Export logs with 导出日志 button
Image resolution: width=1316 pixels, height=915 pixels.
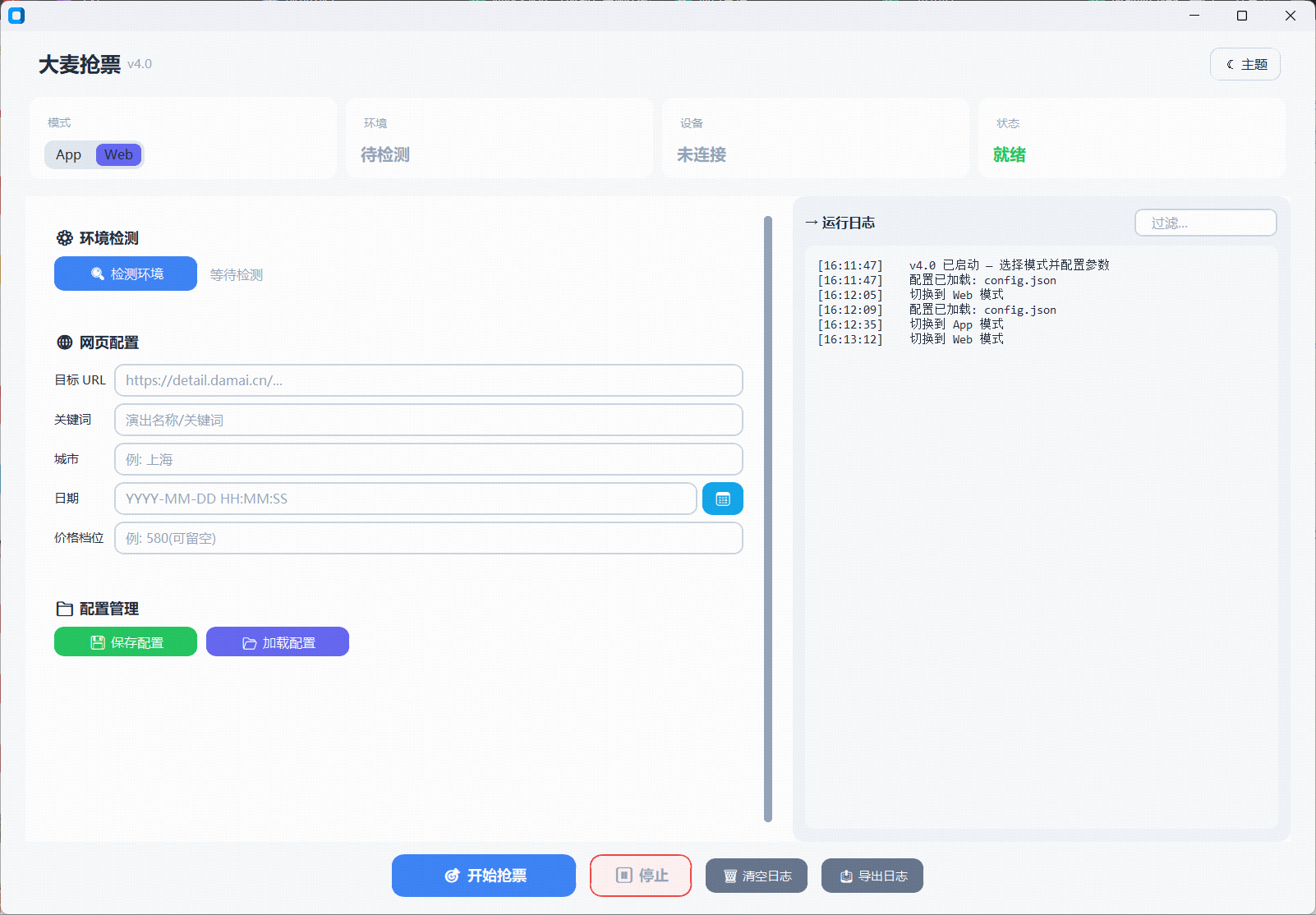(x=872, y=876)
